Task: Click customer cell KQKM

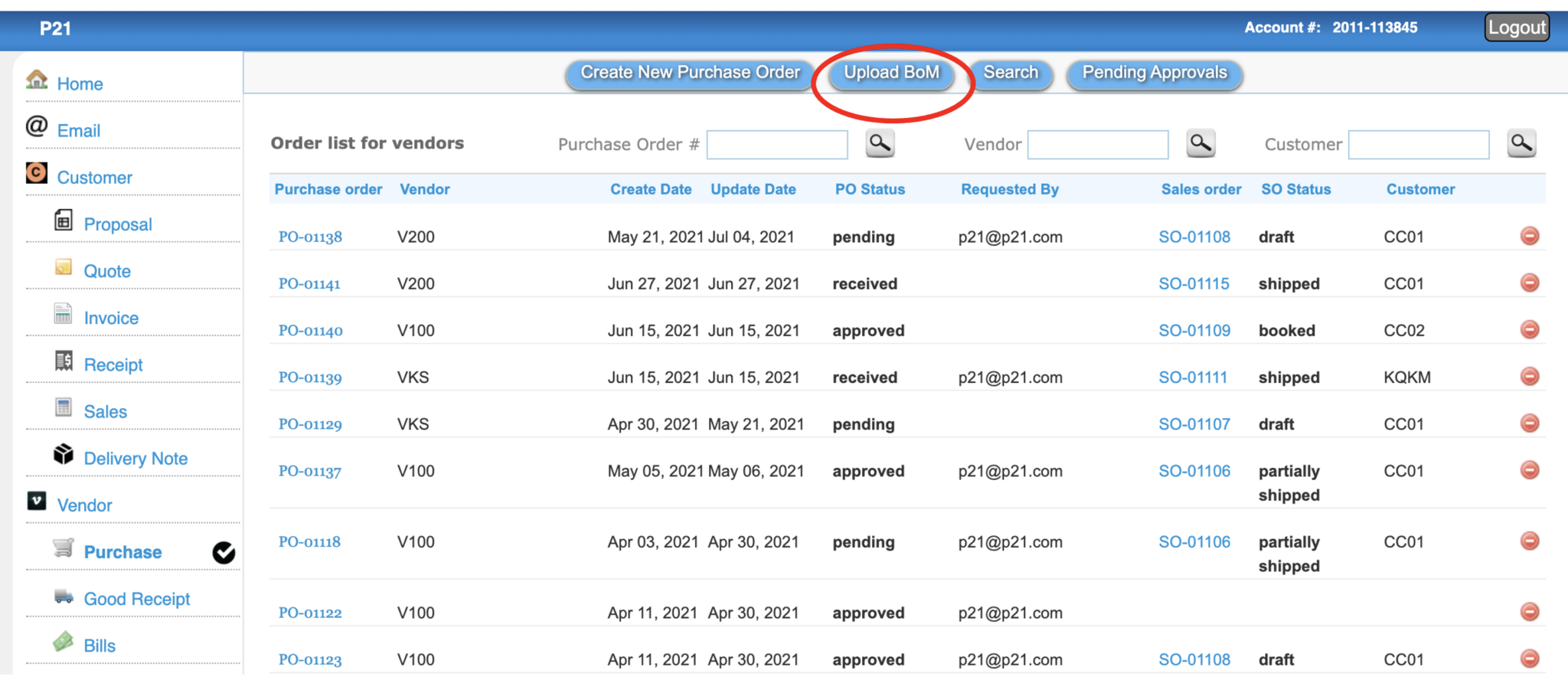Action: tap(1407, 377)
